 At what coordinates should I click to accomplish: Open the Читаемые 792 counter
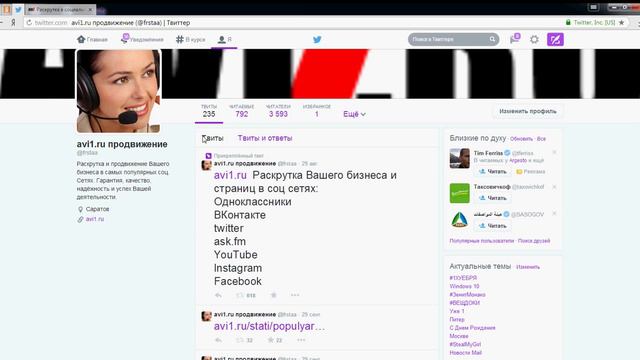click(x=242, y=111)
